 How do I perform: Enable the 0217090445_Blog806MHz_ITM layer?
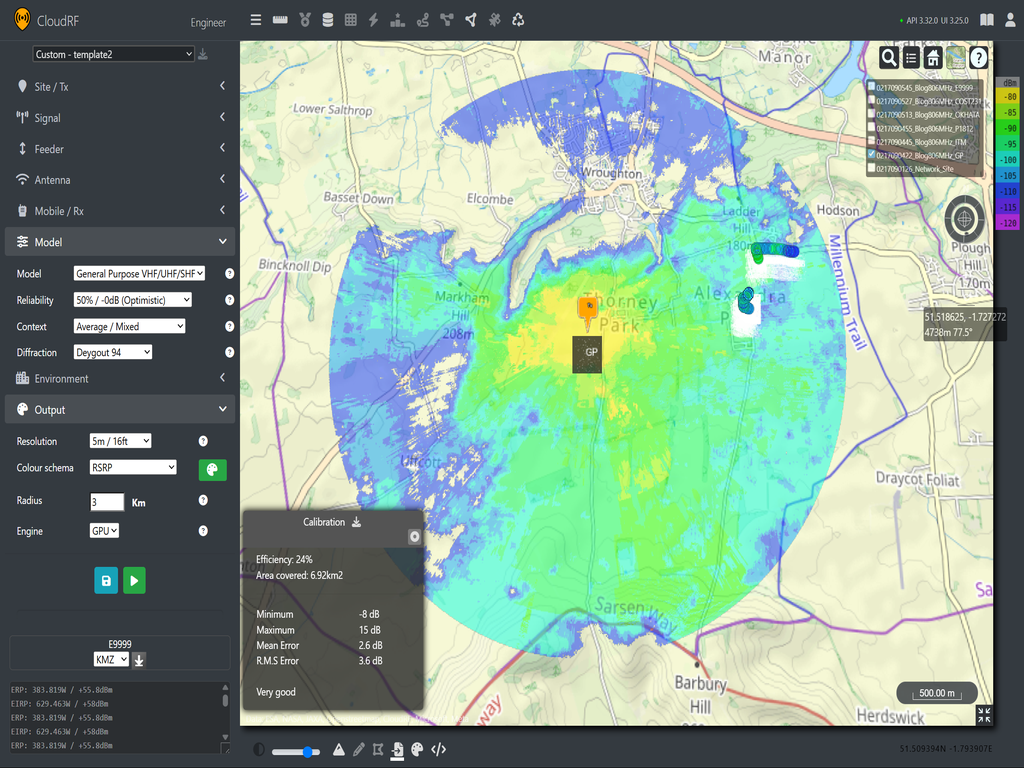872,141
